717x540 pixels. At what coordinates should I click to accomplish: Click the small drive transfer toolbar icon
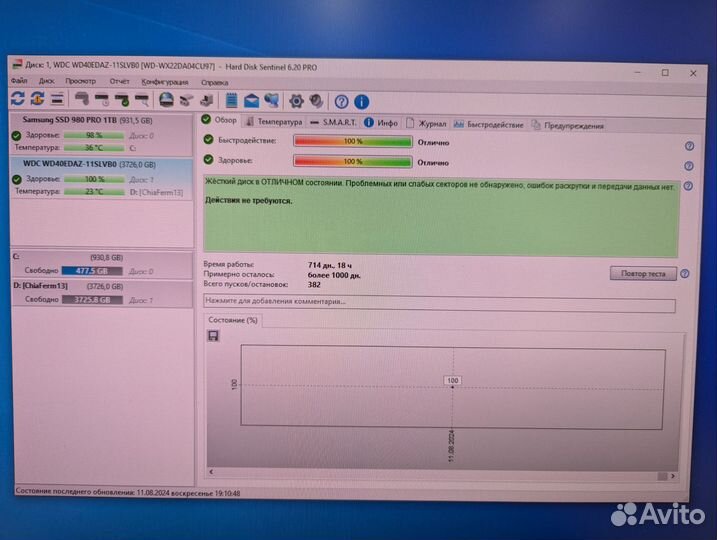(x=186, y=100)
